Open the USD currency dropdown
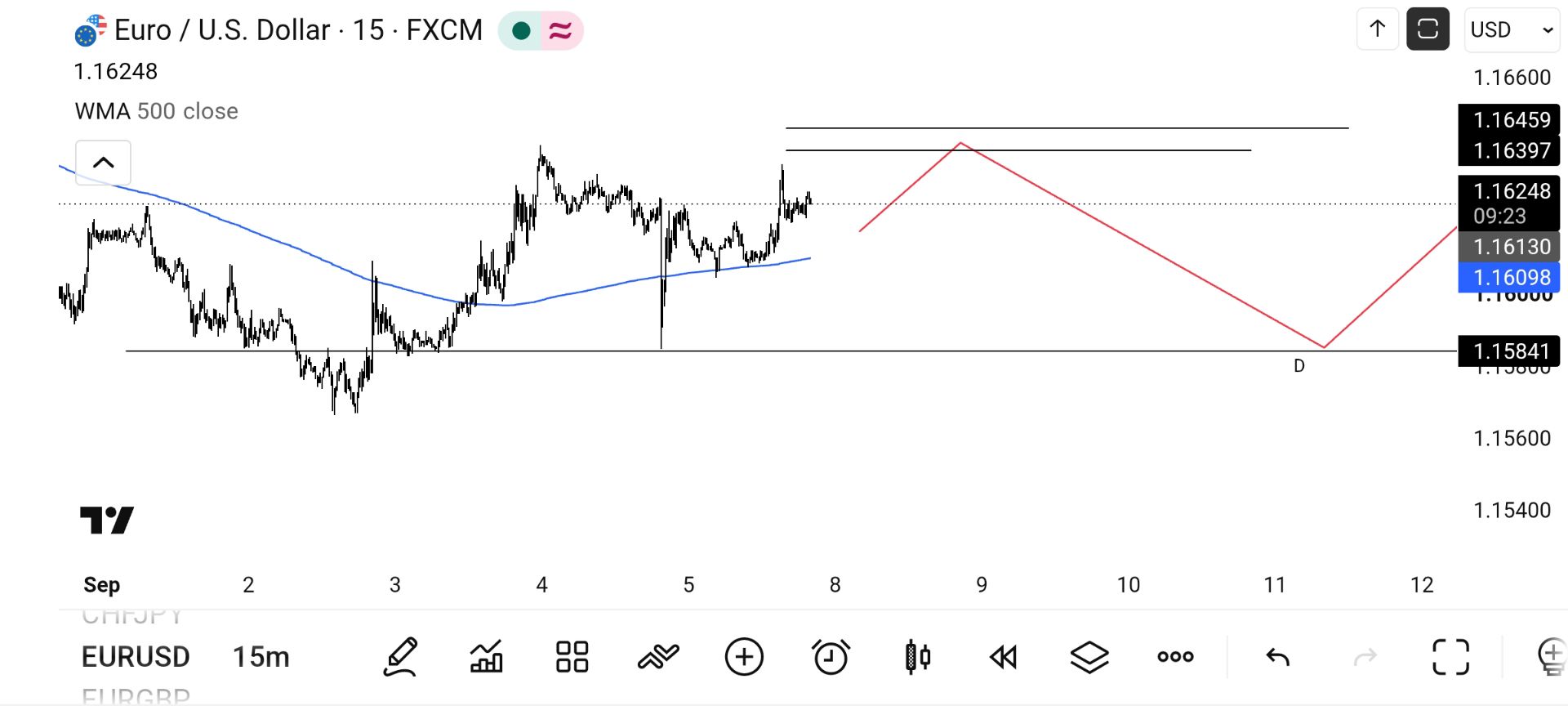Viewport: 1568px width, 706px height. (1512, 29)
